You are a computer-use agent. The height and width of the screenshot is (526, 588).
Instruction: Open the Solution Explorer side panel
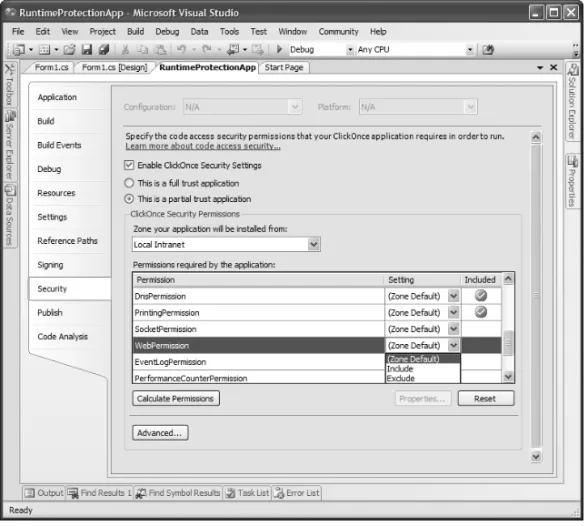click(573, 102)
